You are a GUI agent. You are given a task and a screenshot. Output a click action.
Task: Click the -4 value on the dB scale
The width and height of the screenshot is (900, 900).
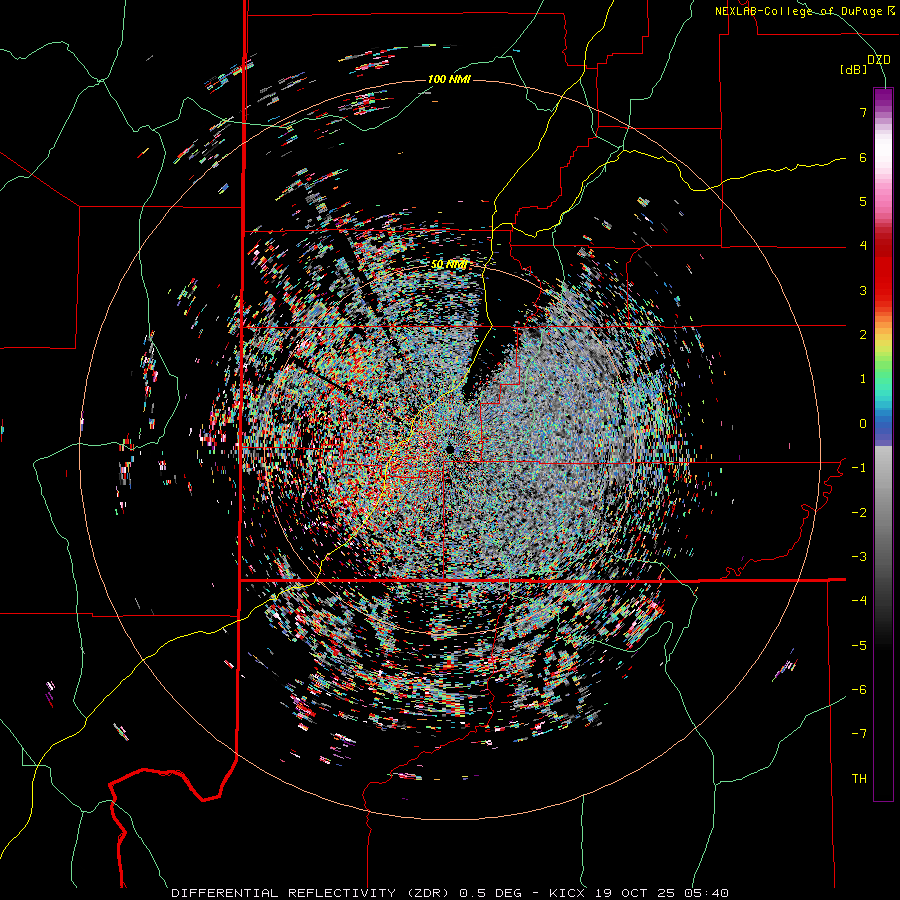coord(859,601)
